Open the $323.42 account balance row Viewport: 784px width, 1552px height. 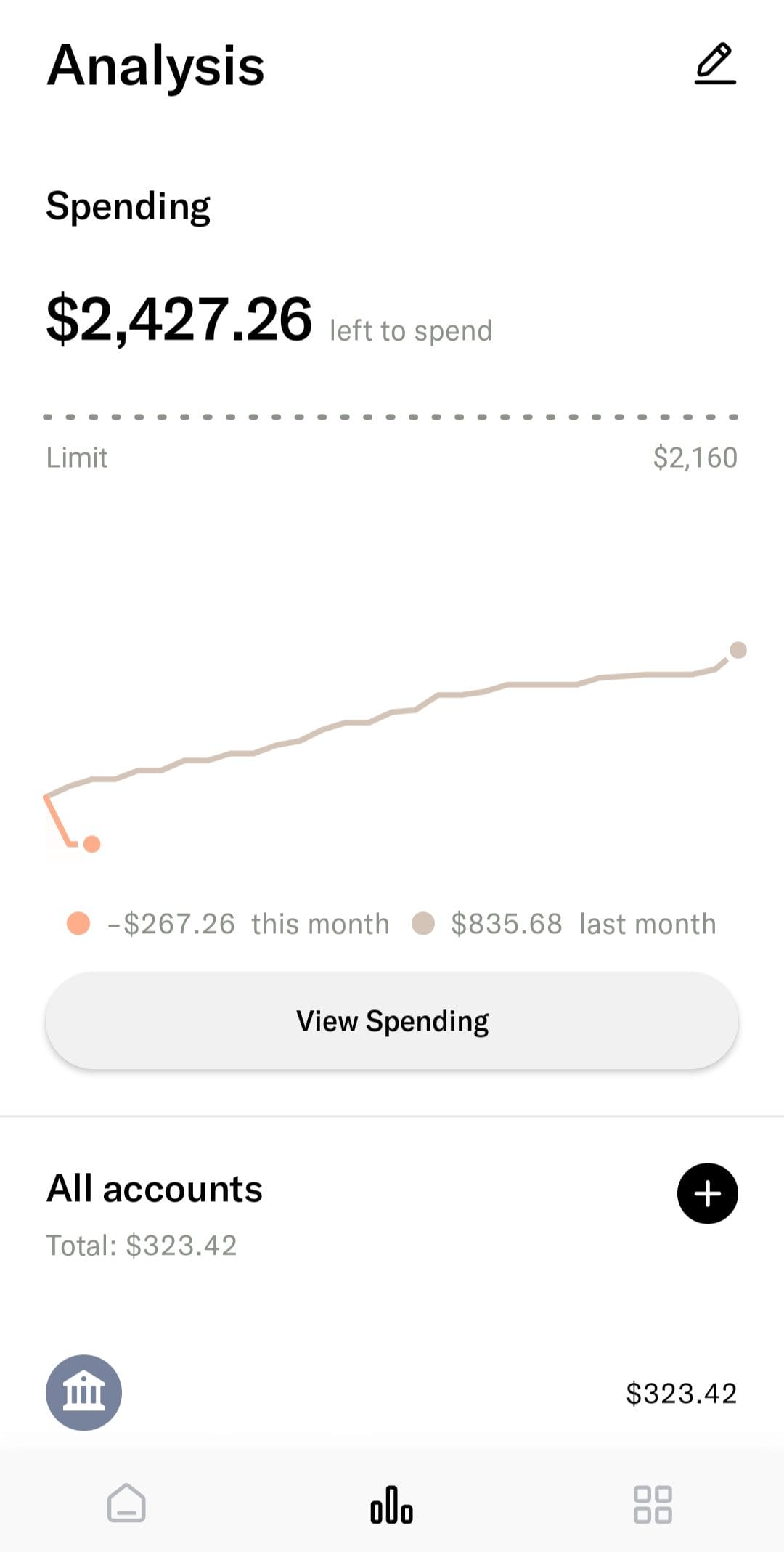coord(392,1392)
